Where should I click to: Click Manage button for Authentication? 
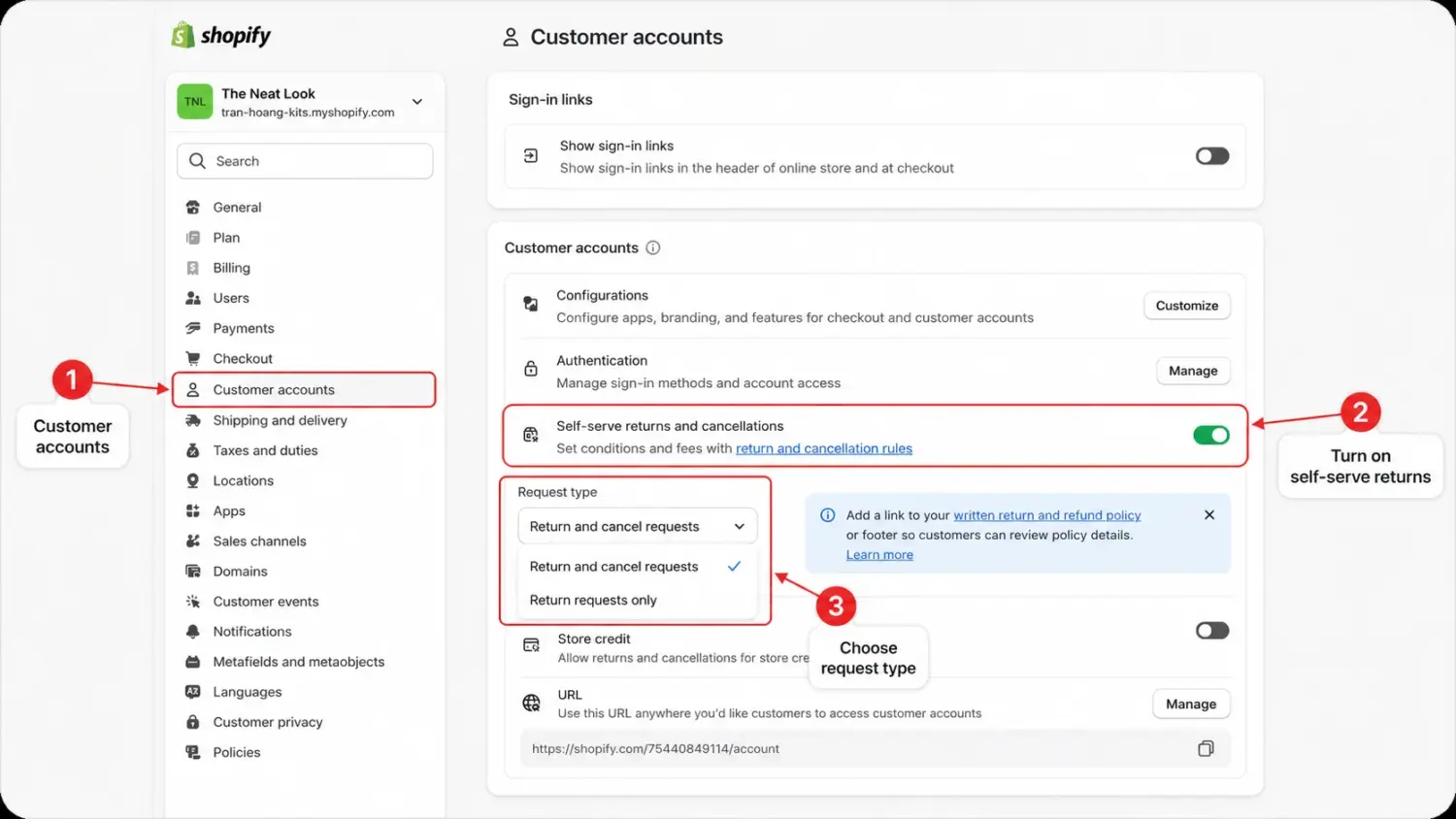tap(1193, 371)
